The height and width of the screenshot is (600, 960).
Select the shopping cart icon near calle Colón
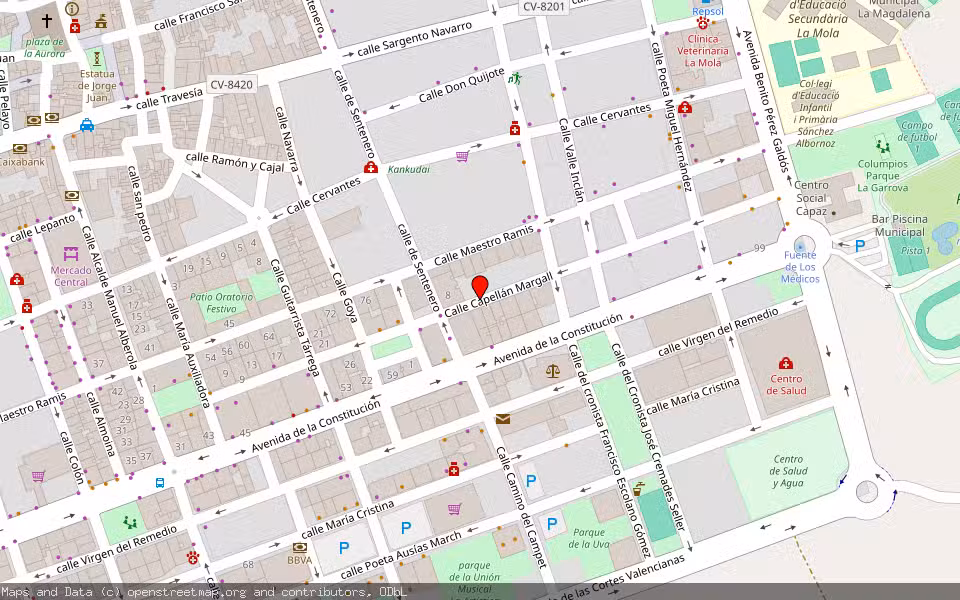[x=38, y=476]
